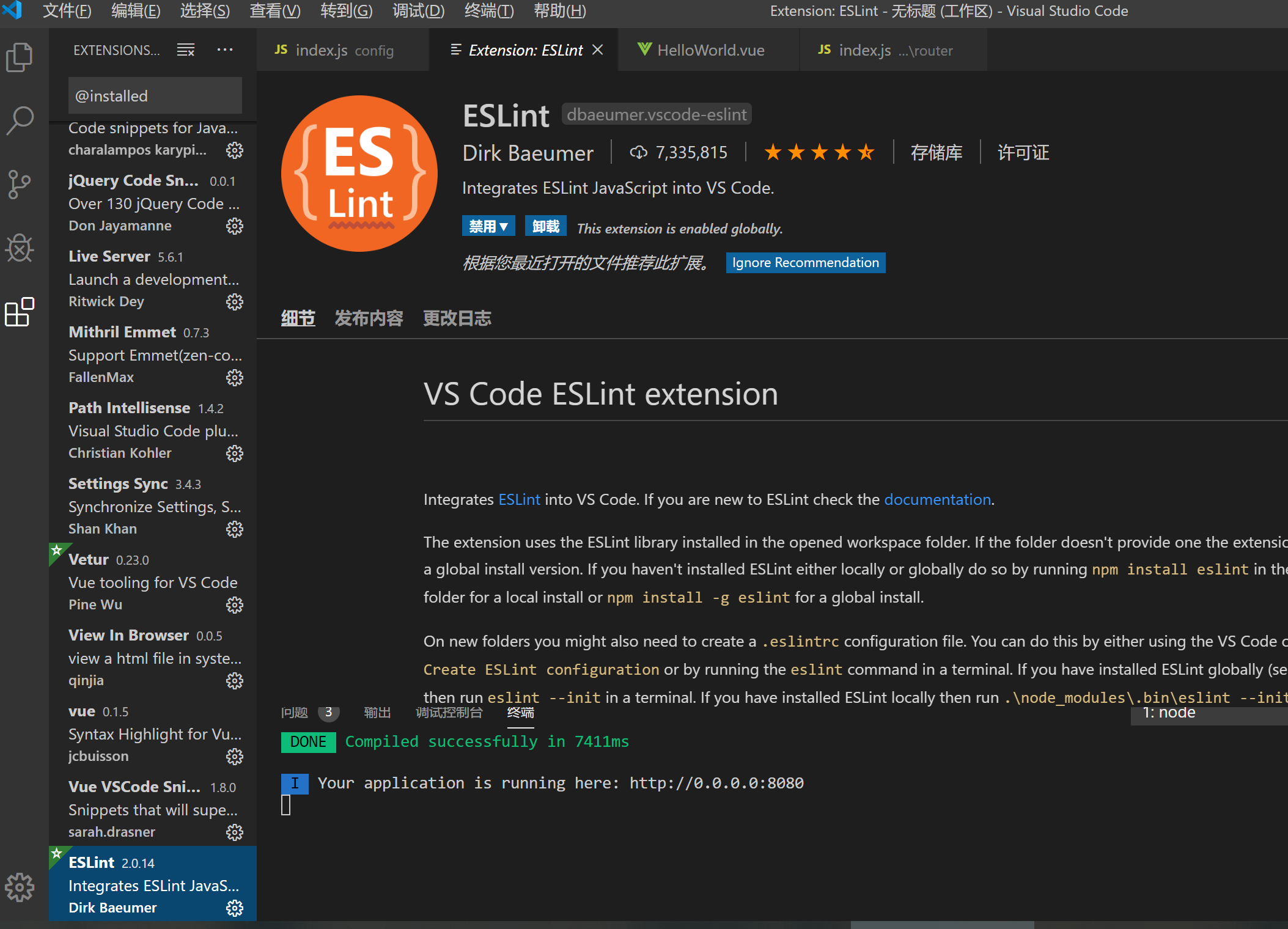Open the Explorer view icon
This screenshot has height=929, width=1288.
point(20,57)
